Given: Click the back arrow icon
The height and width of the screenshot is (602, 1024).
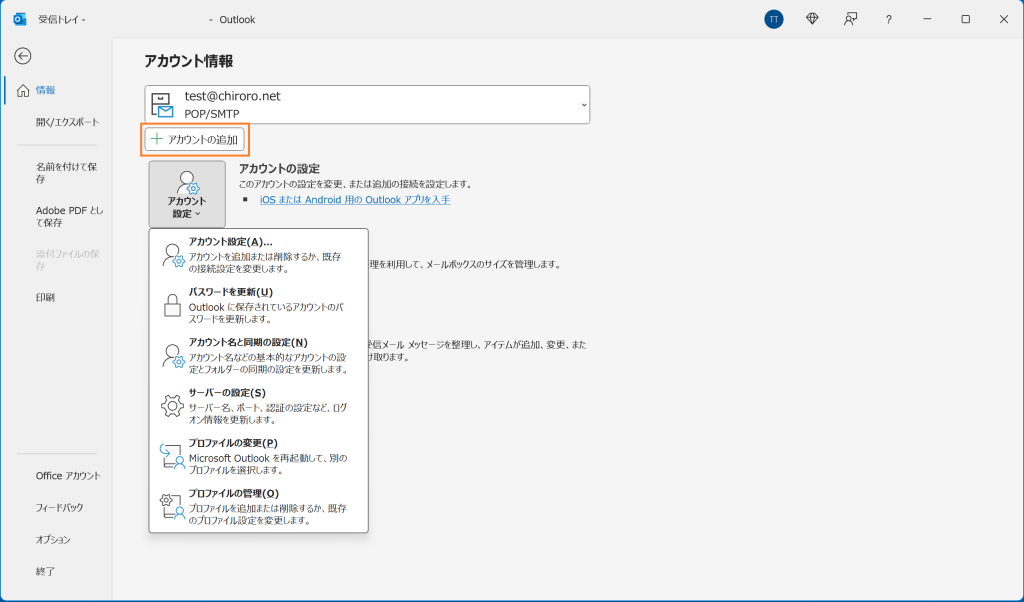Looking at the screenshot, I should tap(23, 56).
